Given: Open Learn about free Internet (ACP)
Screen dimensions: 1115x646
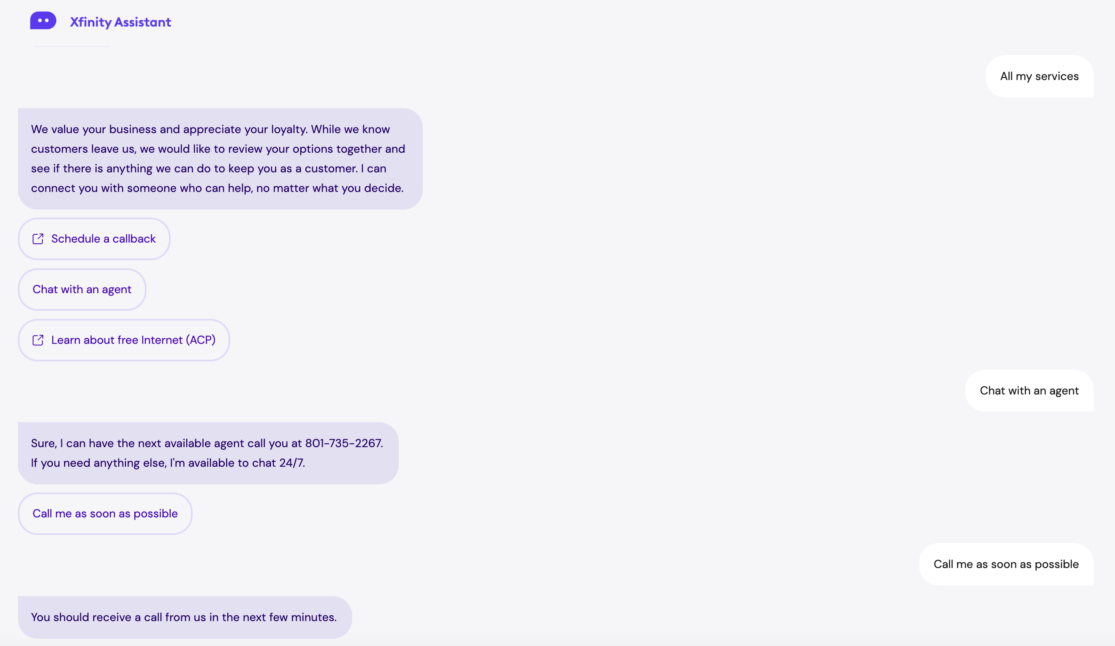Looking at the screenshot, I should (x=124, y=339).
